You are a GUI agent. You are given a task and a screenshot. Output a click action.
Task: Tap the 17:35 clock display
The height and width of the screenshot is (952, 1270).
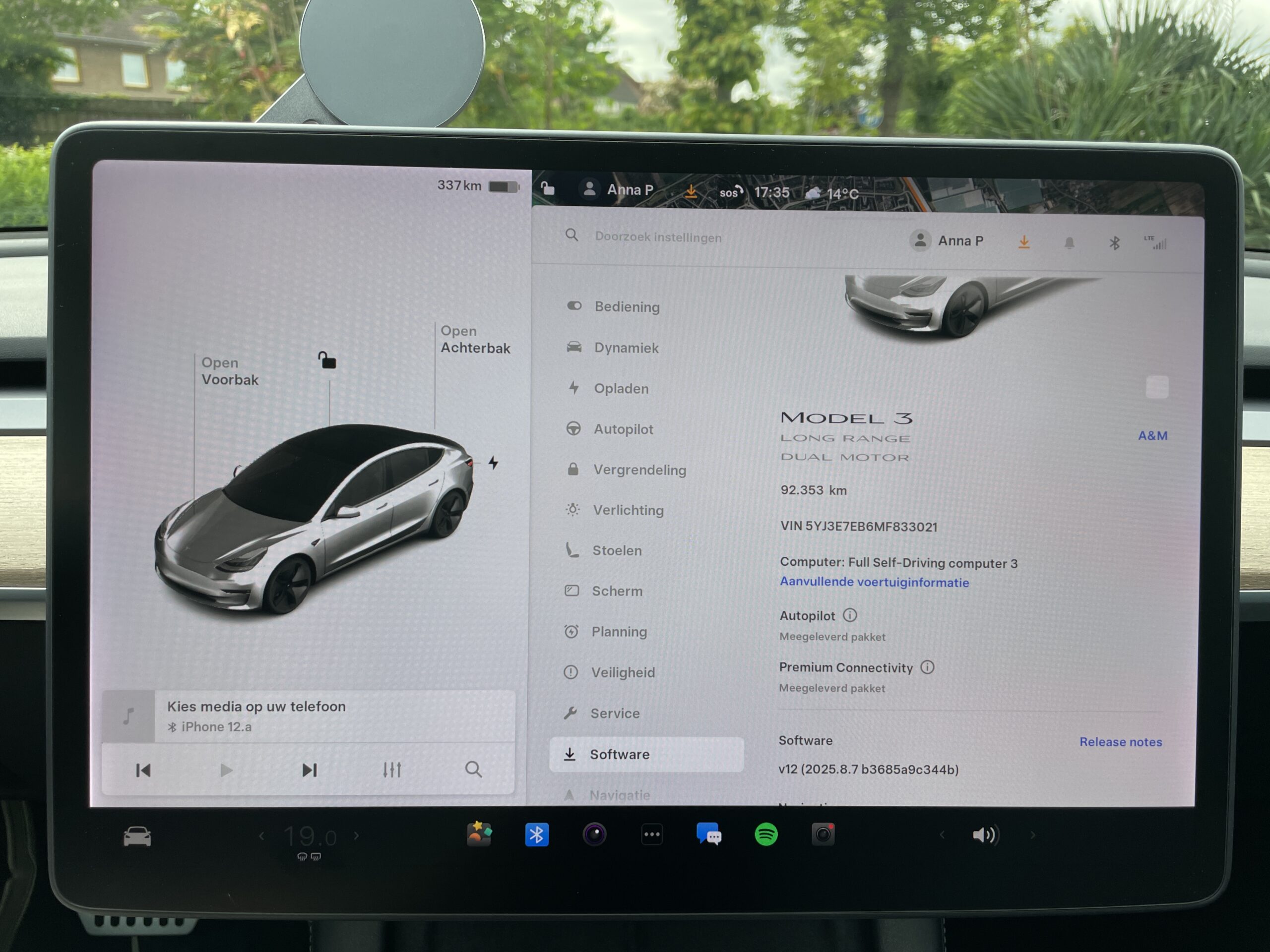771,192
